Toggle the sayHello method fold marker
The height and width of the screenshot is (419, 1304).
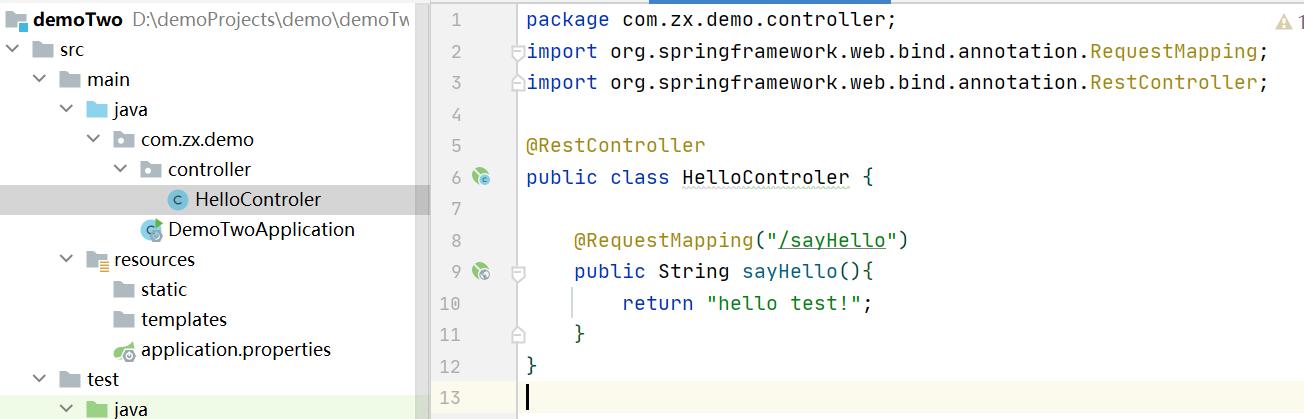point(517,271)
